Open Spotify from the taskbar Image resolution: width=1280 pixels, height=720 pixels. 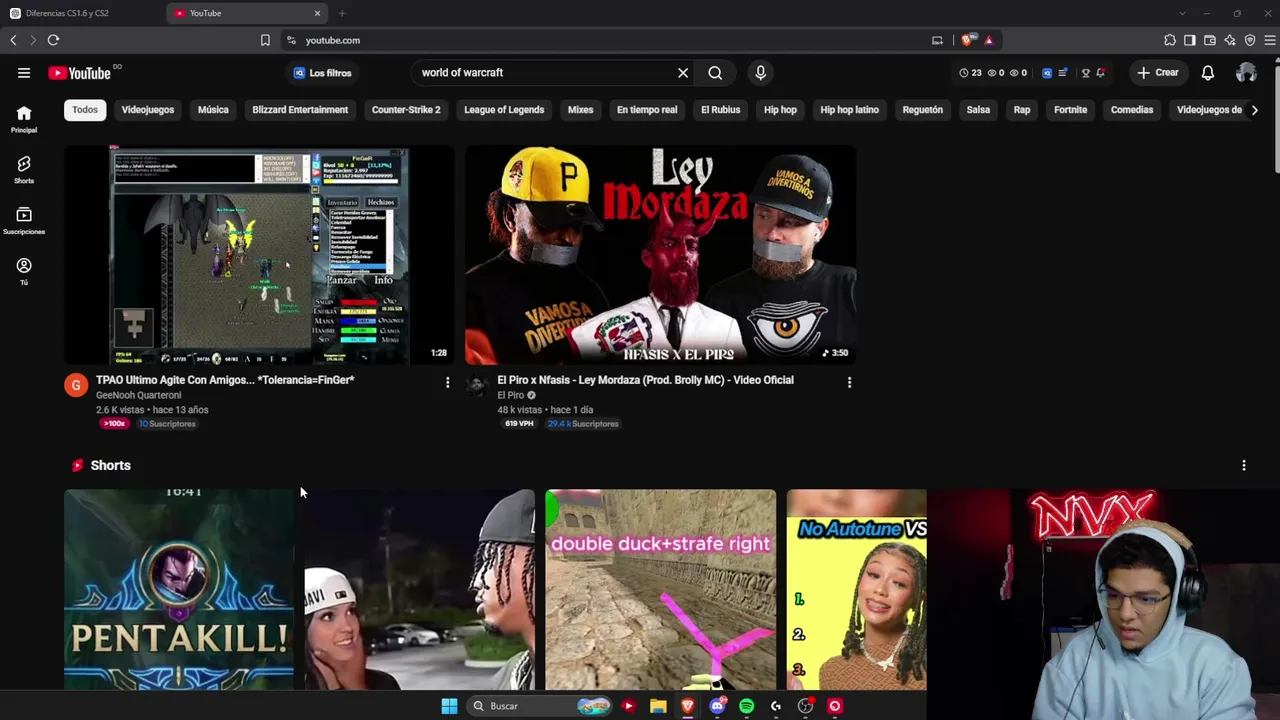coord(746,706)
